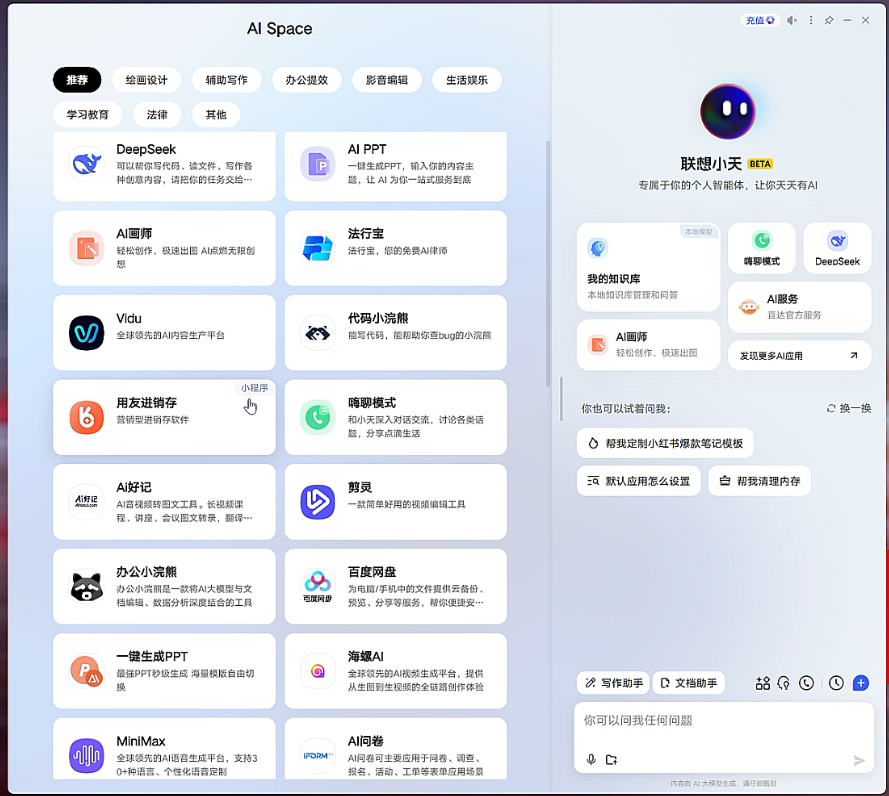Start new chat with blue plus icon

[860, 683]
